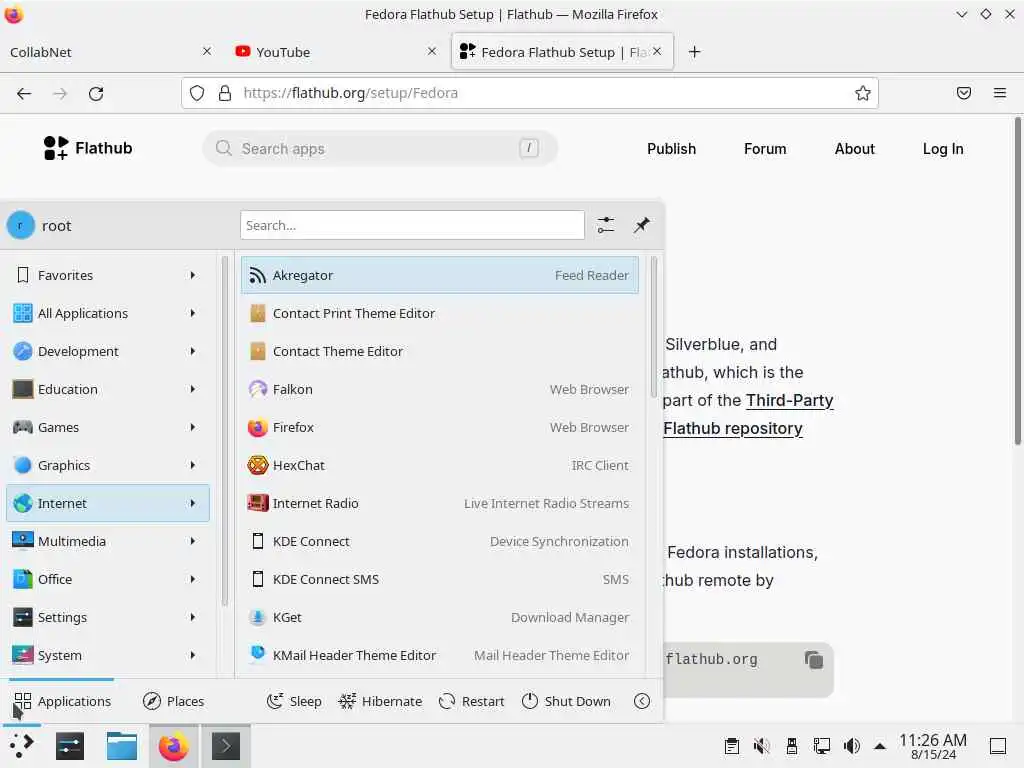1024x768 pixels.
Task: Expand All Applications category
Action: pyautogui.click(x=108, y=313)
